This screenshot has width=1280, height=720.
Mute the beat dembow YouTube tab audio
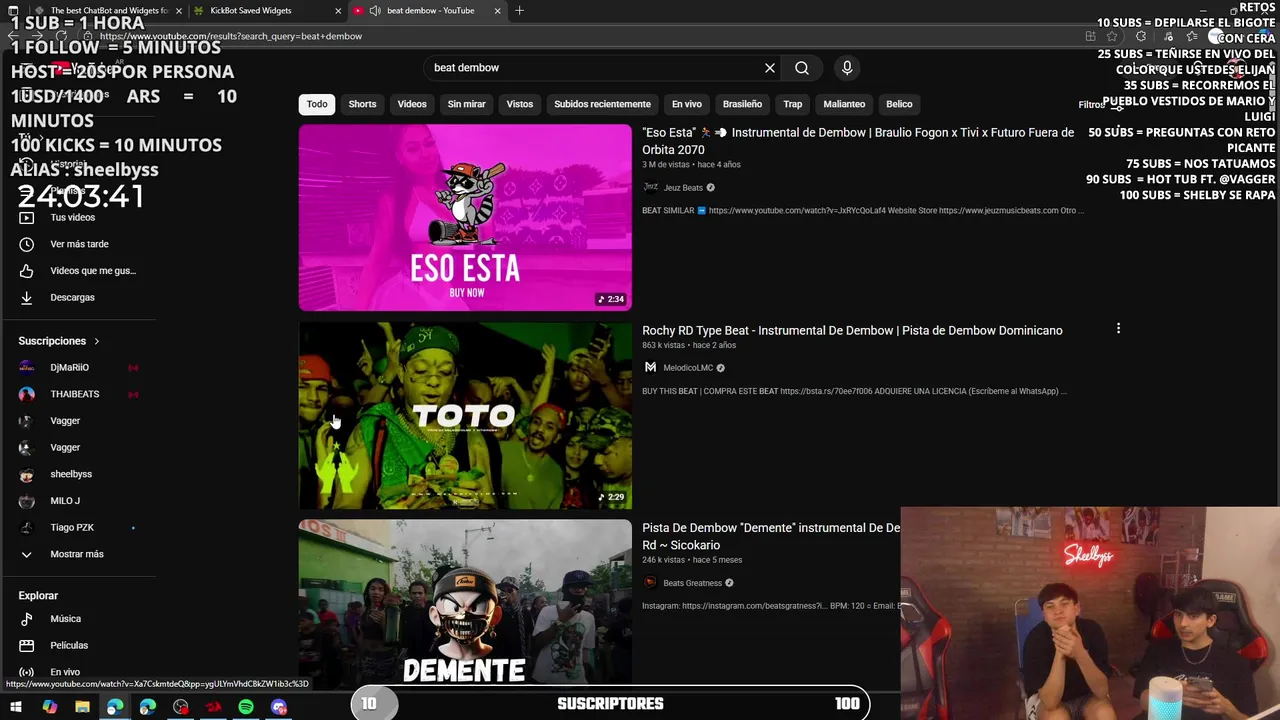click(x=375, y=11)
